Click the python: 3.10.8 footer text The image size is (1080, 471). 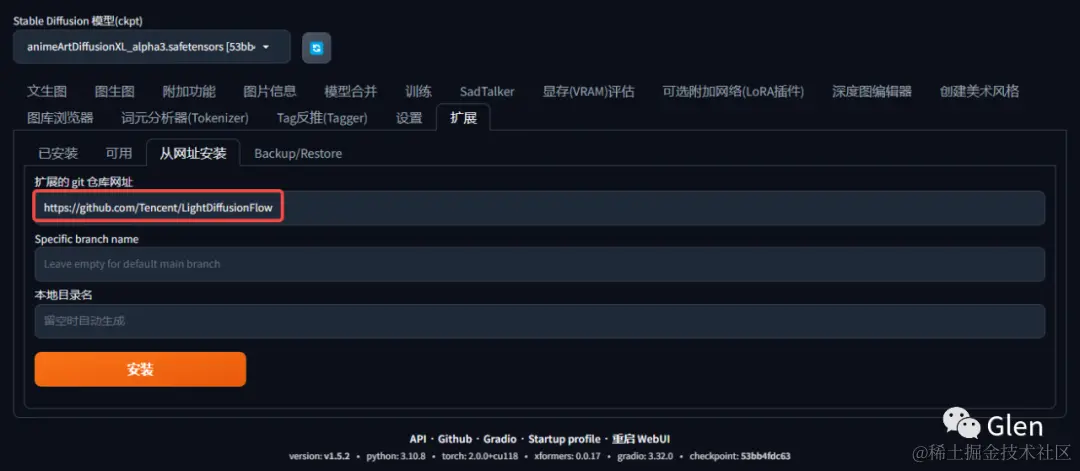(396, 456)
